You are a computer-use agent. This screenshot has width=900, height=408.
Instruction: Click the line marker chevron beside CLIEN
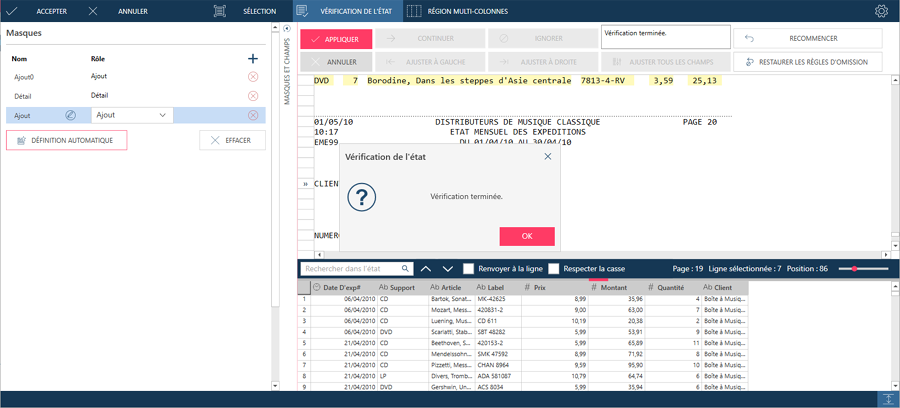[305, 184]
